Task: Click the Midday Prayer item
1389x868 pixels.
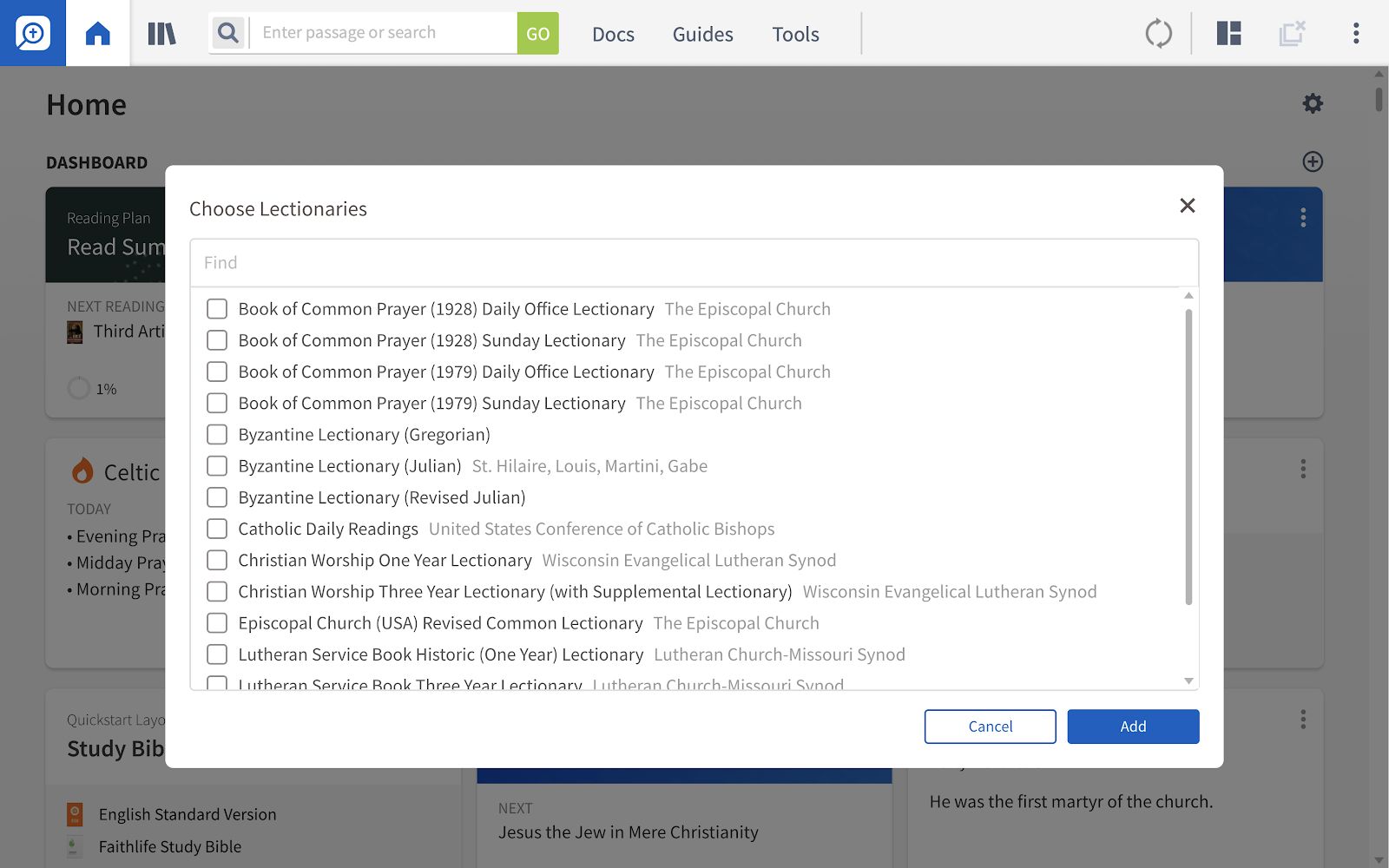Action: point(121,562)
